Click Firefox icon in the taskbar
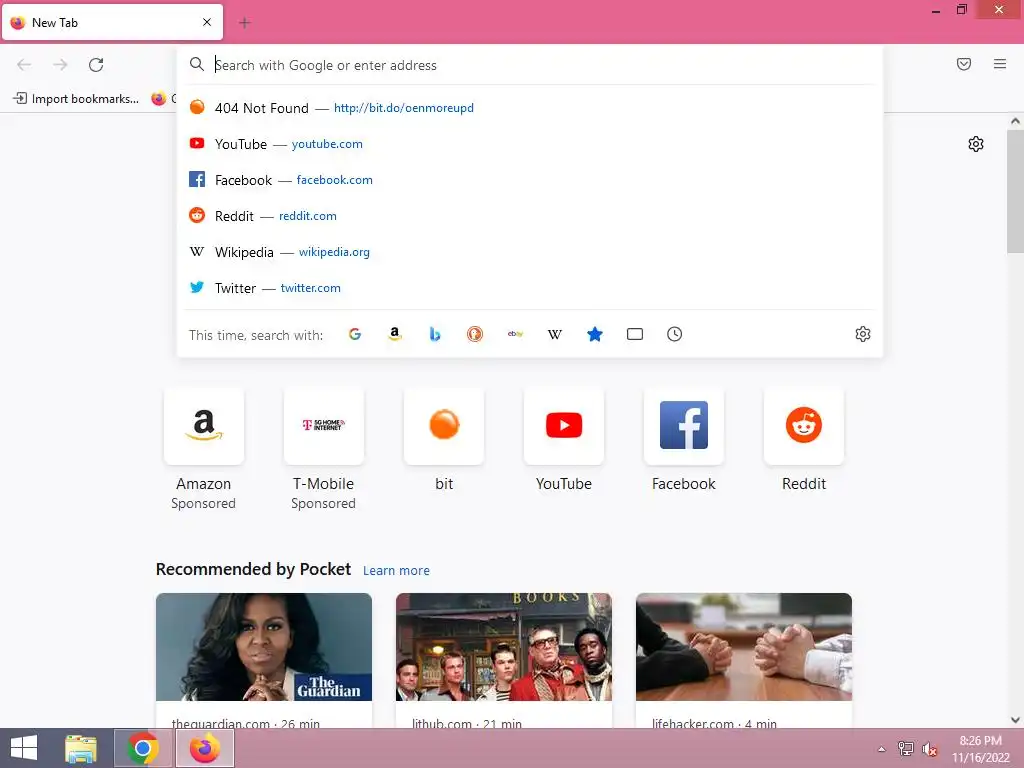Screen dimensions: 1024x768 coord(204,748)
